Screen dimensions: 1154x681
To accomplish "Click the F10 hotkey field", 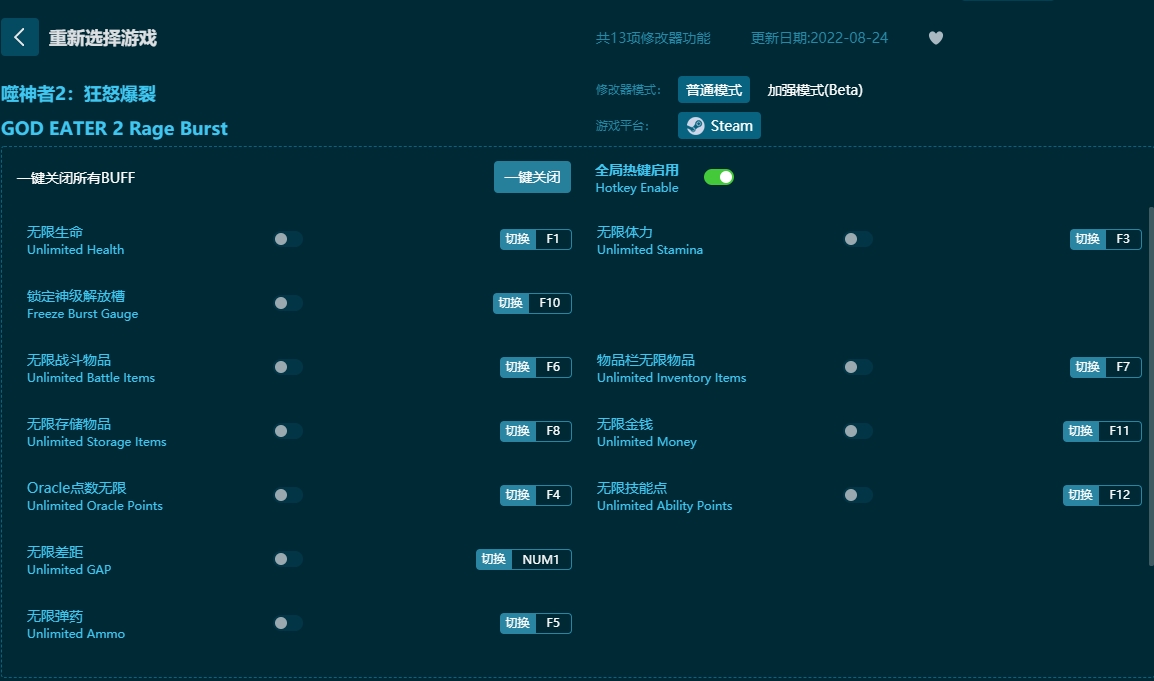I will click(x=550, y=303).
